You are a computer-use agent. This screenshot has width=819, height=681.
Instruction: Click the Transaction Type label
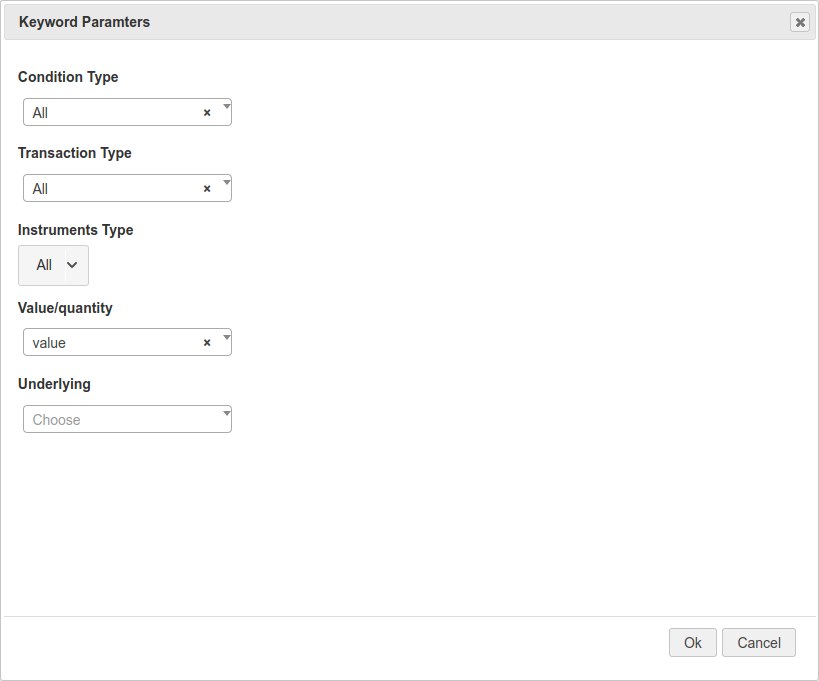75,153
